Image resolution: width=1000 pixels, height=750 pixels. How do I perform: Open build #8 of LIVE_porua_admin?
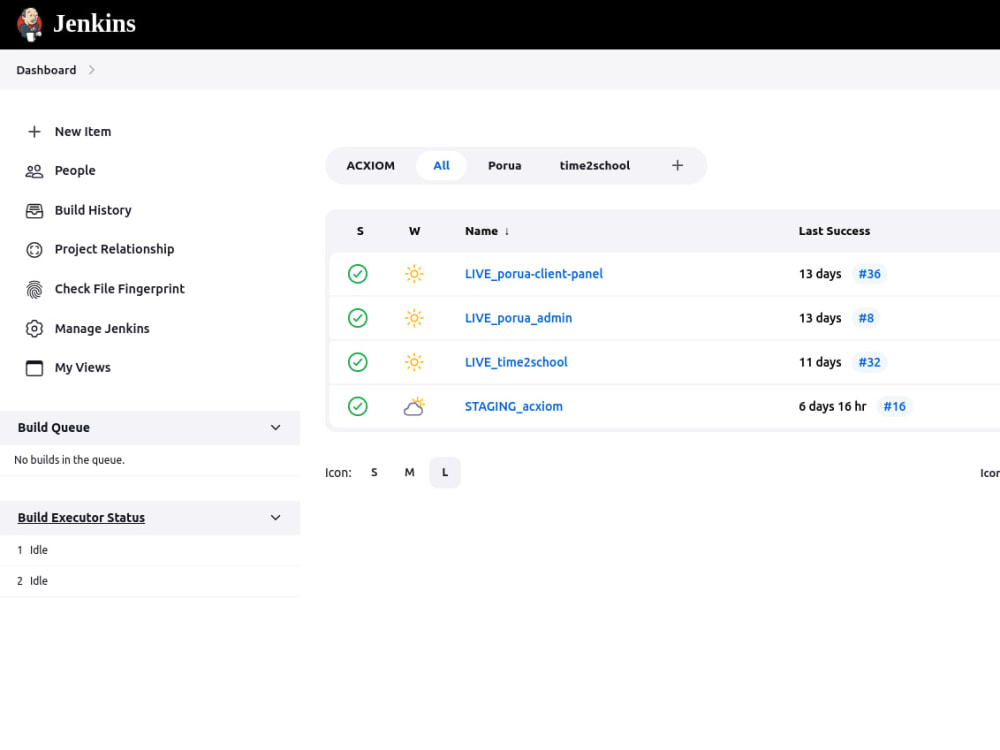tap(866, 318)
